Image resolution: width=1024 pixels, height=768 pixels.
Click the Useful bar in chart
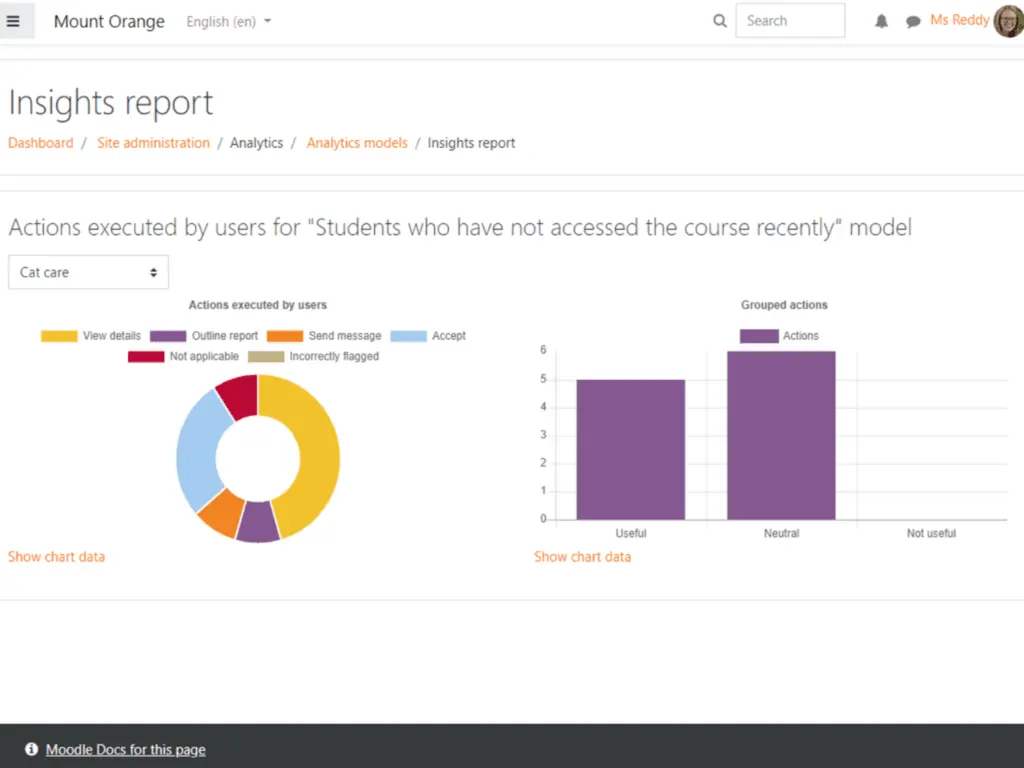point(631,450)
